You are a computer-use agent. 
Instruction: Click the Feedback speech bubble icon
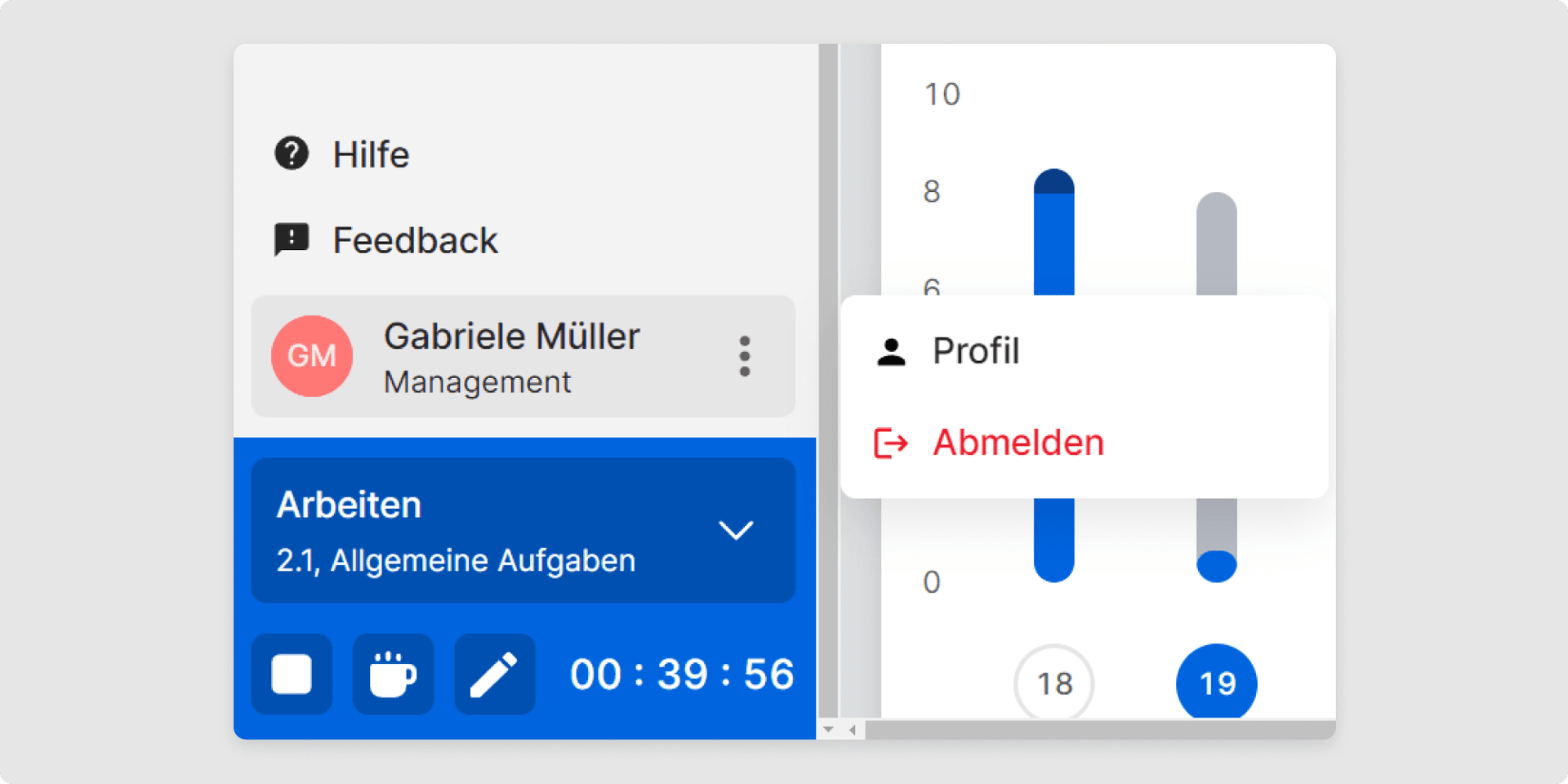[292, 239]
